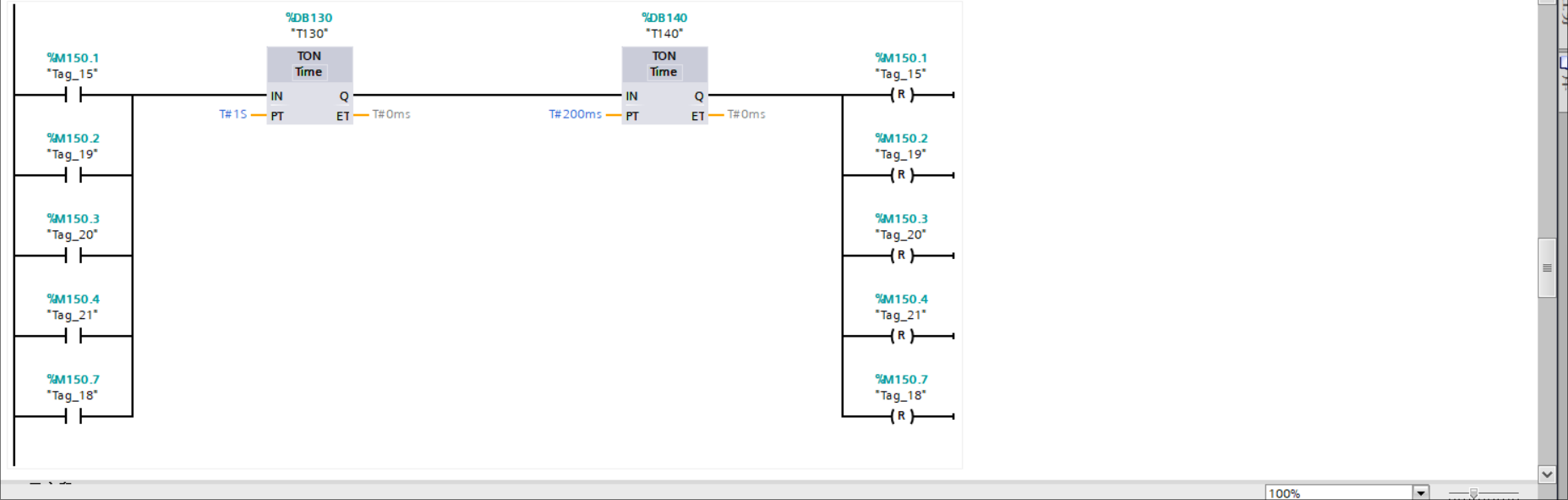This screenshot has width=1568, height=500.
Task: Select the Tag_18 reset coil output
Action: click(x=901, y=416)
